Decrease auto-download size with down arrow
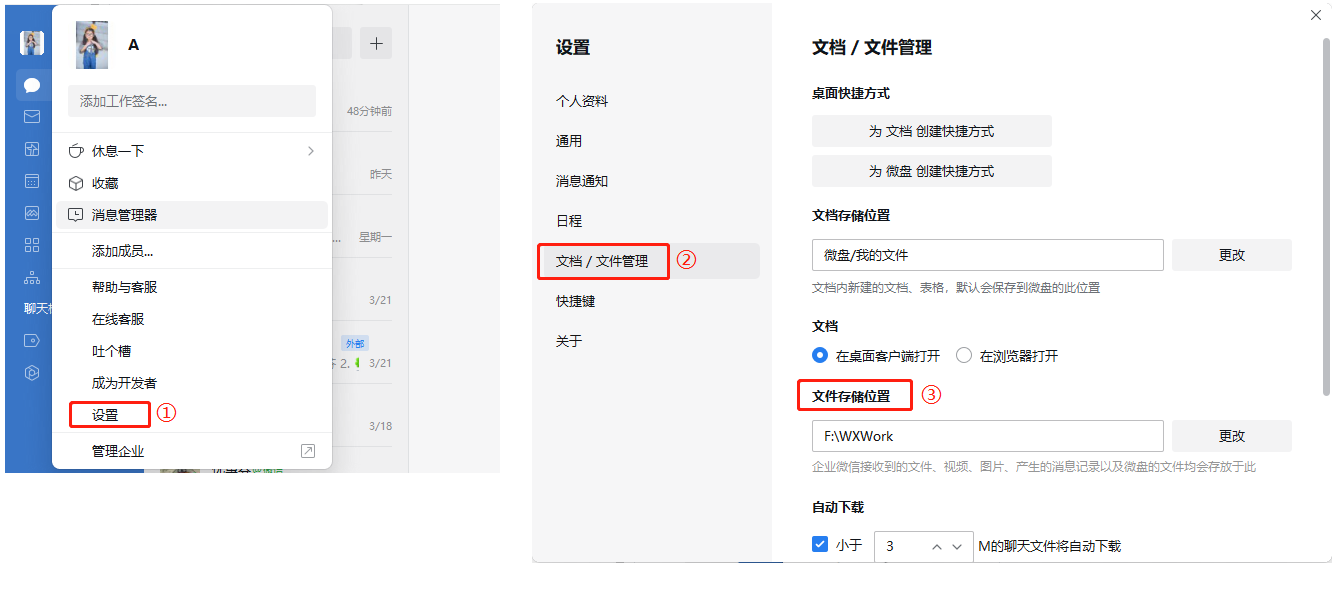 (x=958, y=546)
